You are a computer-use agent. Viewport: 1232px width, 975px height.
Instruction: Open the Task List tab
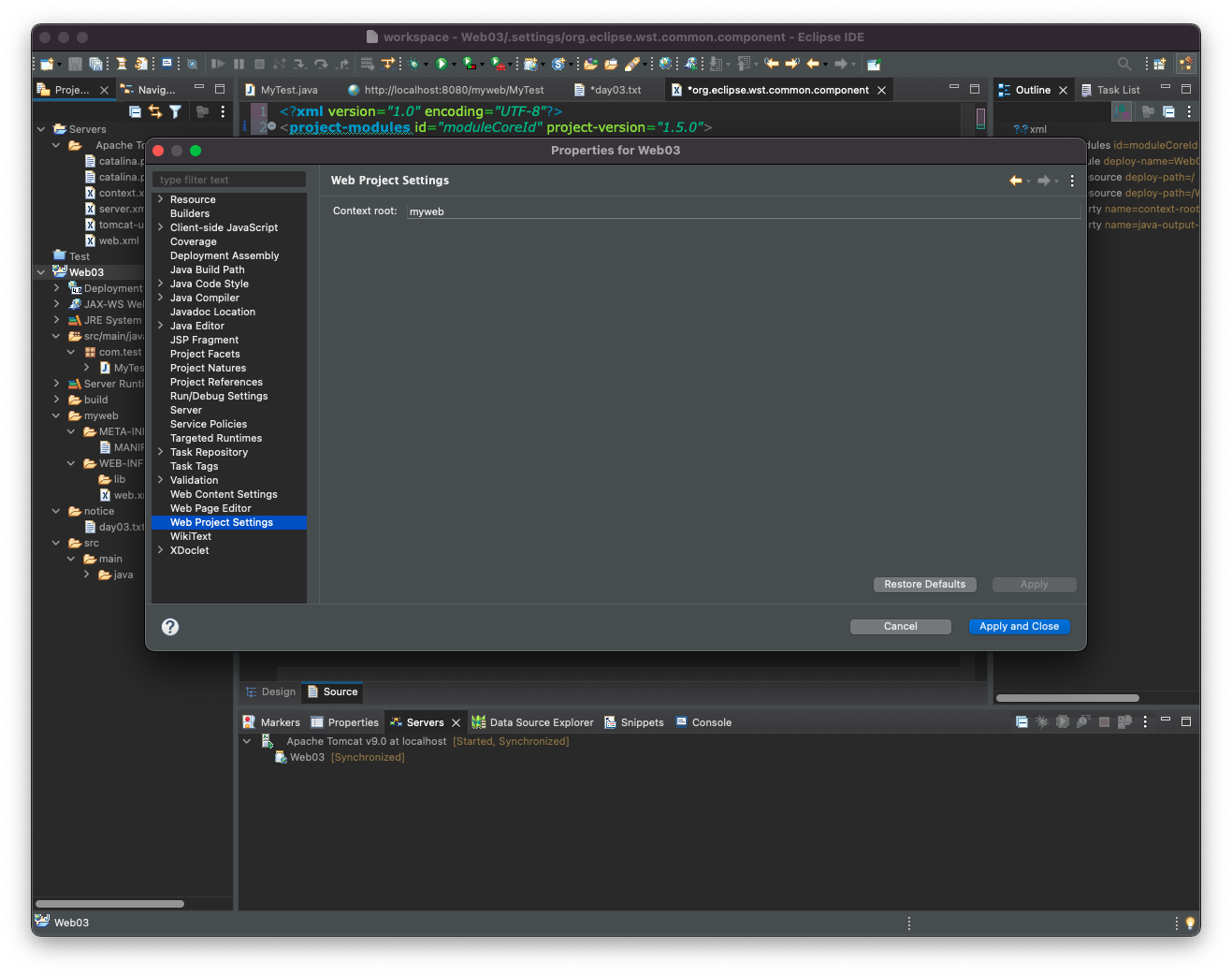click(1110, 90)
